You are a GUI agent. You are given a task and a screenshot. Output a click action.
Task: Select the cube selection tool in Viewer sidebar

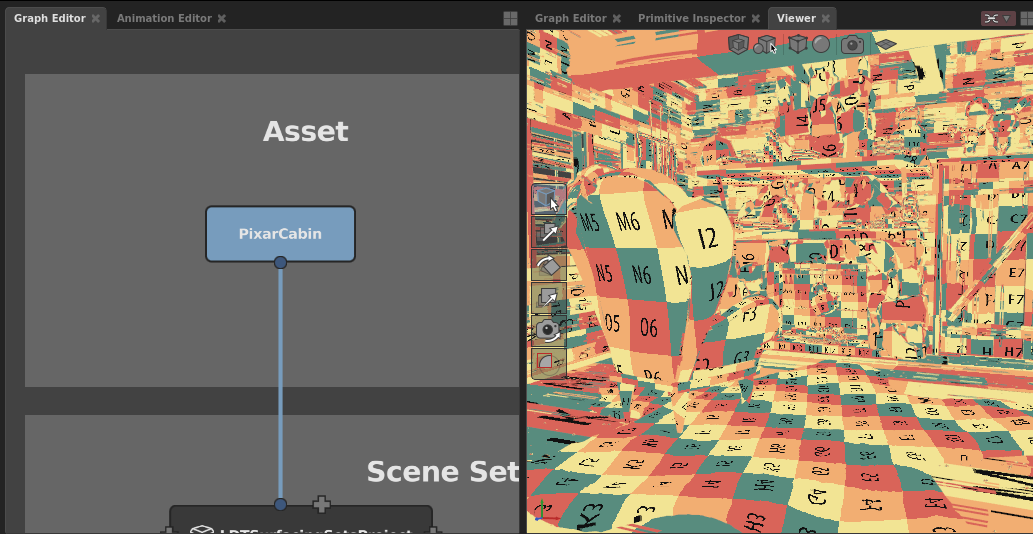(x=548, y=200)
